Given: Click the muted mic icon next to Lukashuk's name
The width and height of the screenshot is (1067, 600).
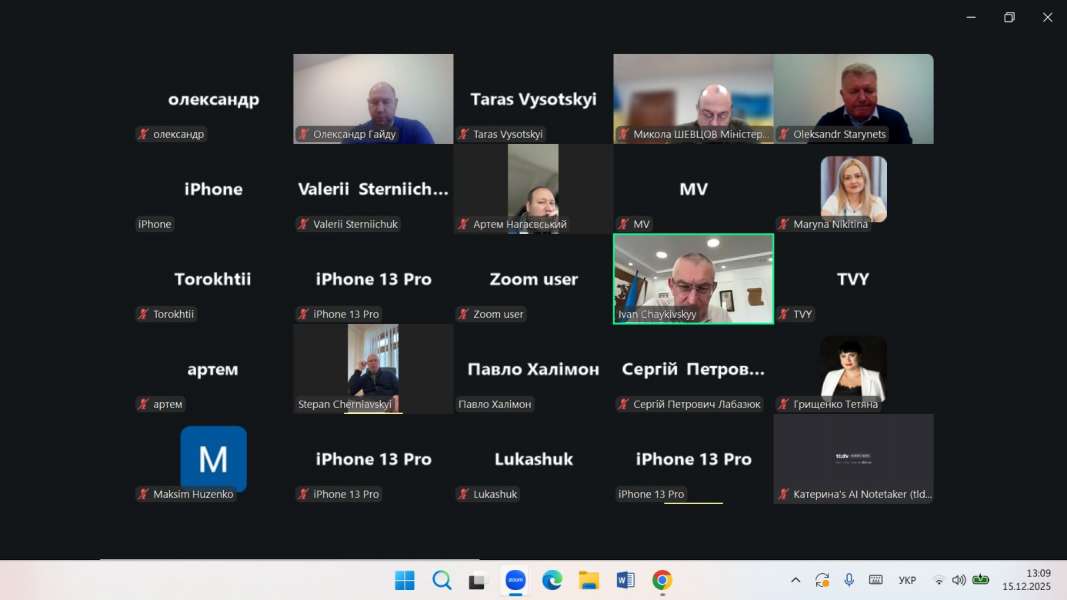Looking at the screenshot, I should [464, 494].
